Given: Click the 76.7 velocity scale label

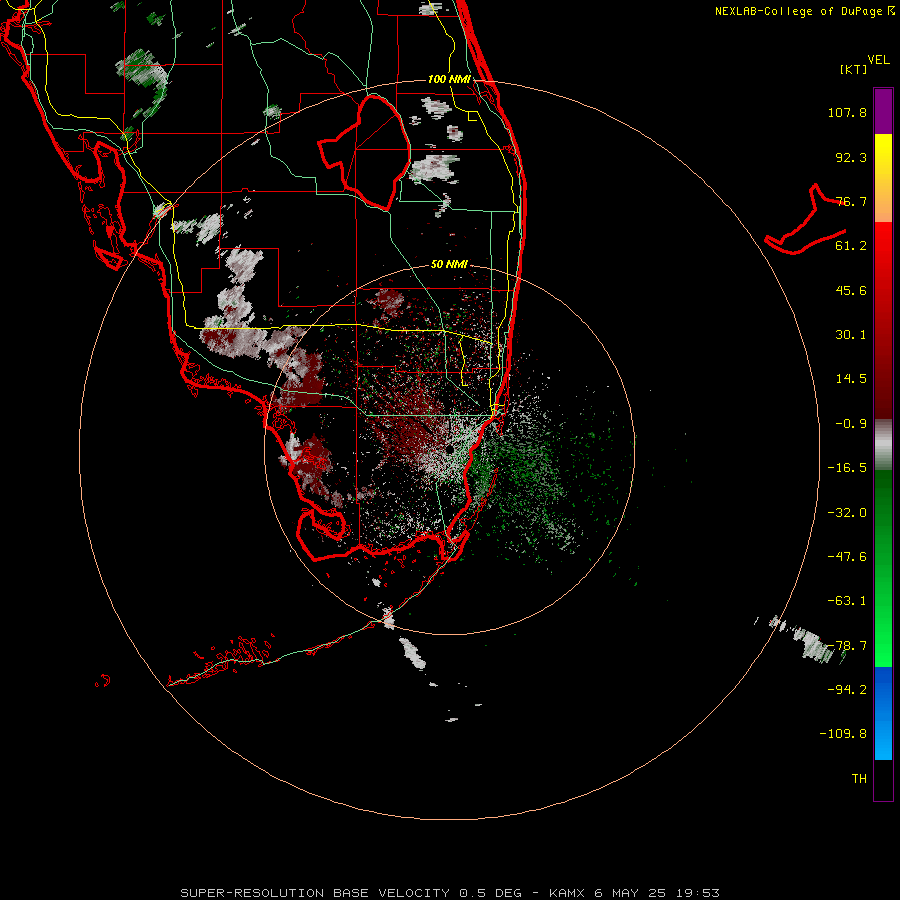Looking at the screenshot, I should (x=851, y=201).
